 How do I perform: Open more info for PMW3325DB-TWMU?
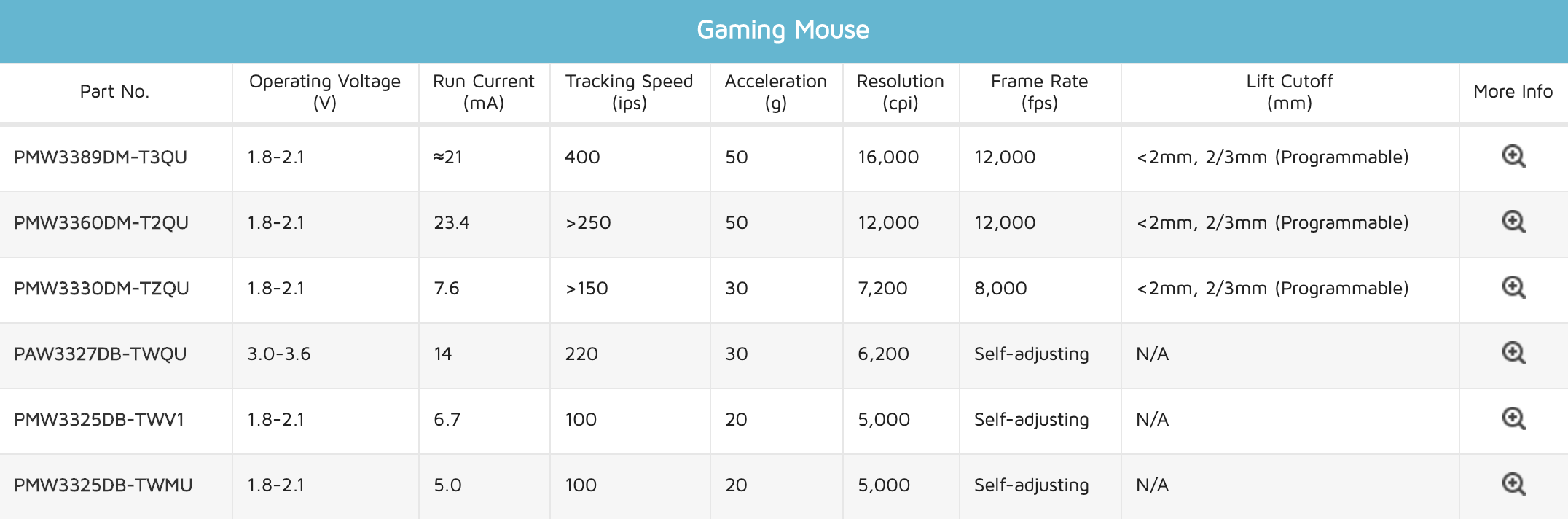pos(1513,485)
